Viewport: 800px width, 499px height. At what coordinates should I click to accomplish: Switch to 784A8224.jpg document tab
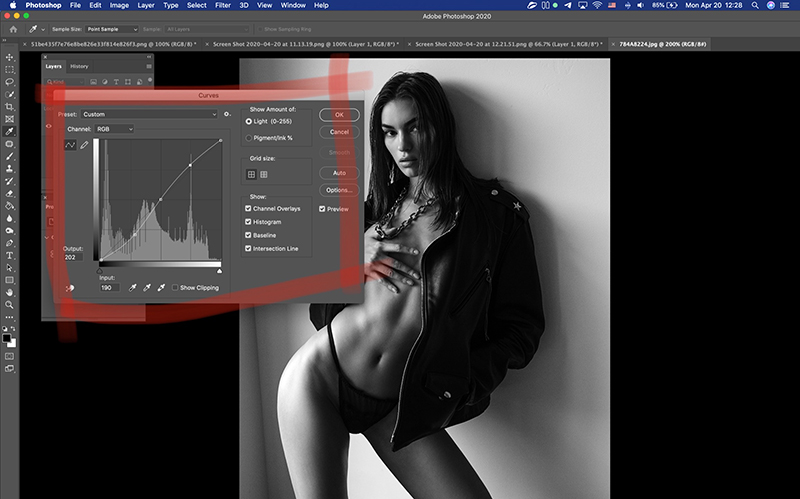pyautogui.click(x=662, y=44)
